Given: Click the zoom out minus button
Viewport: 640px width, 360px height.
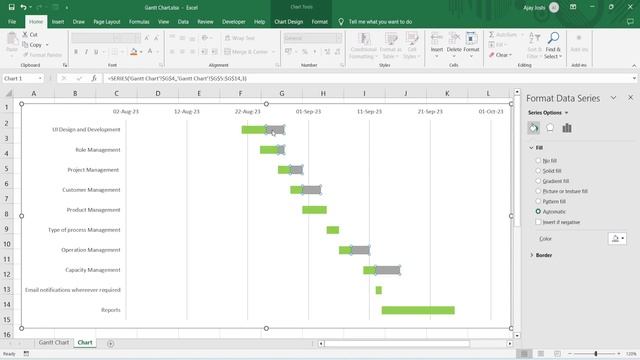Looking at the screenshot, I should (570, 353).
